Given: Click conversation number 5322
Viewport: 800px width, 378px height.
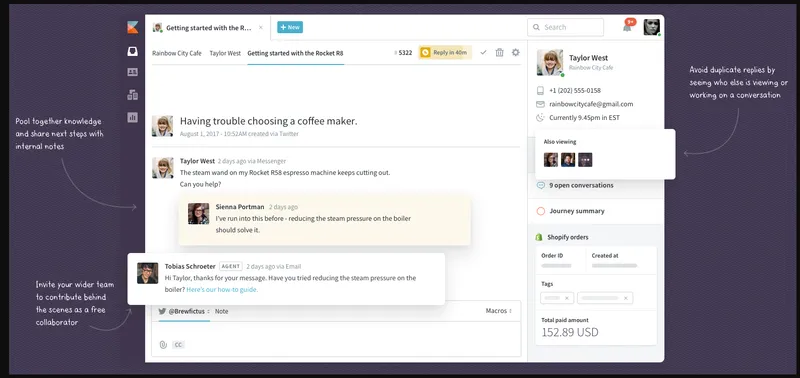Looking at the screenshot, I should (x=403, y=53).
